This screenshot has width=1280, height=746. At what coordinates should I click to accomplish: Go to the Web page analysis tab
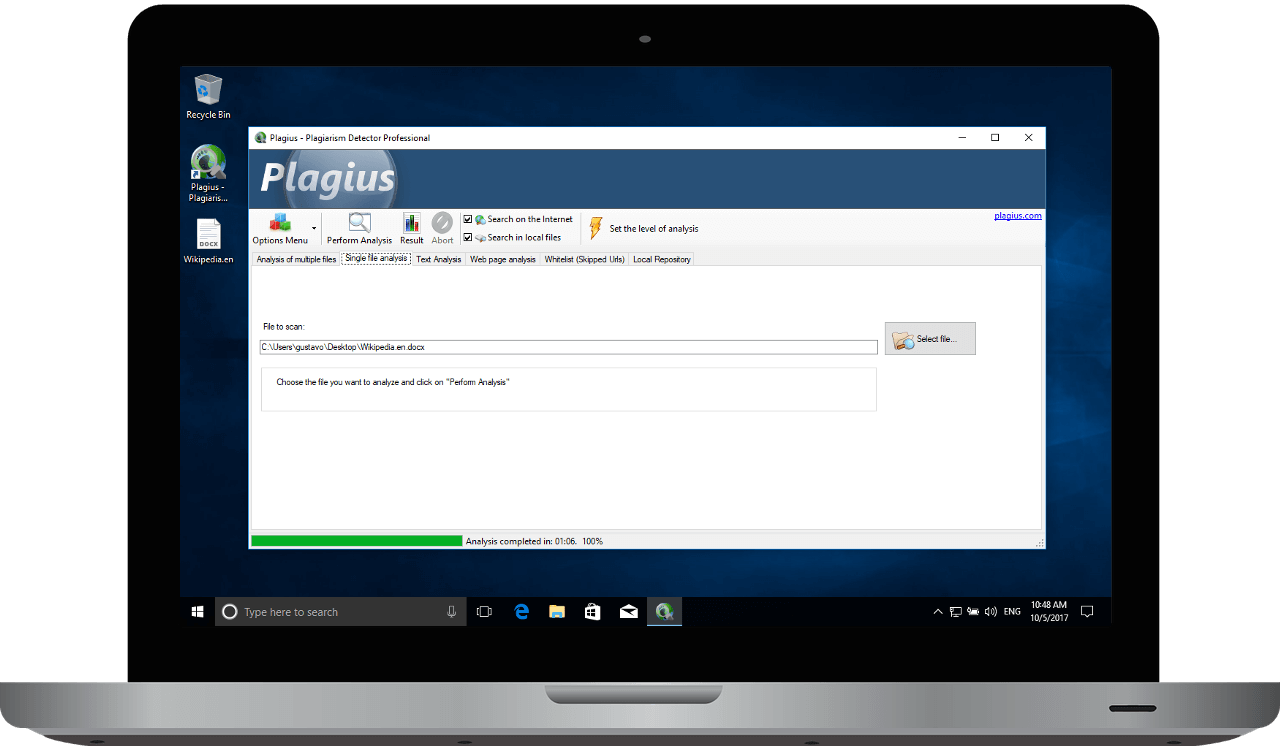[503, 259]
